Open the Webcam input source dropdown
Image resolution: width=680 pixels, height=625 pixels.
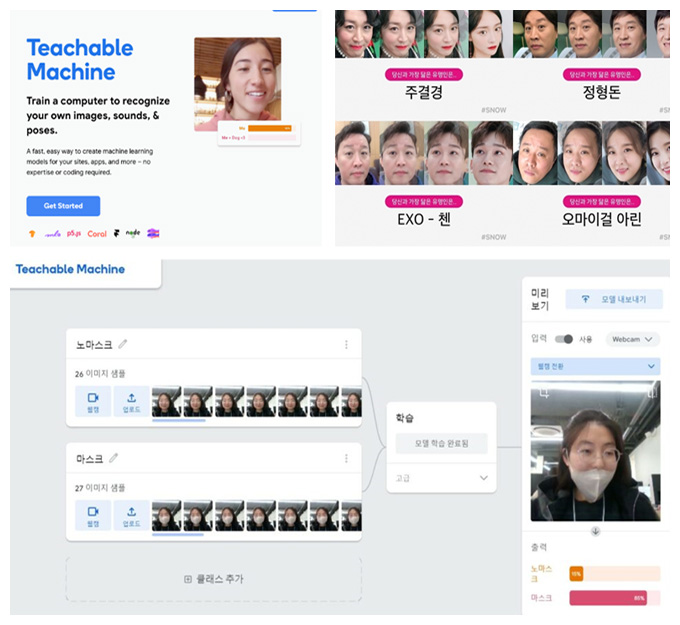pyautogui.click(x=632, y=339)
